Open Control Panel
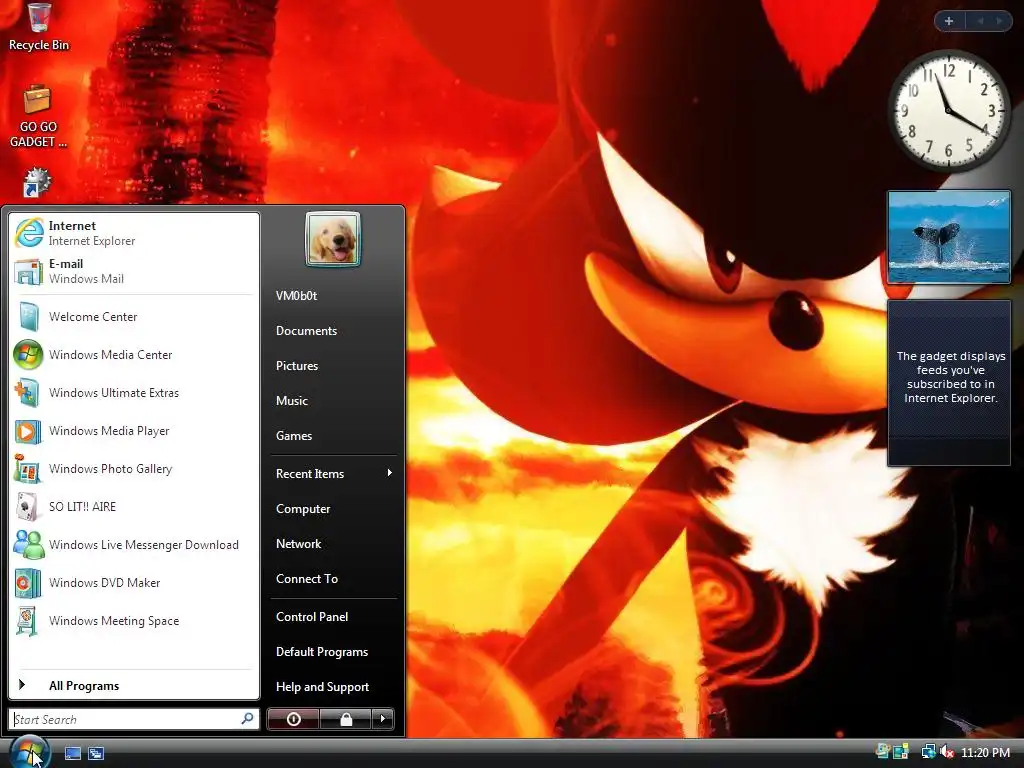 click(333, 616)
